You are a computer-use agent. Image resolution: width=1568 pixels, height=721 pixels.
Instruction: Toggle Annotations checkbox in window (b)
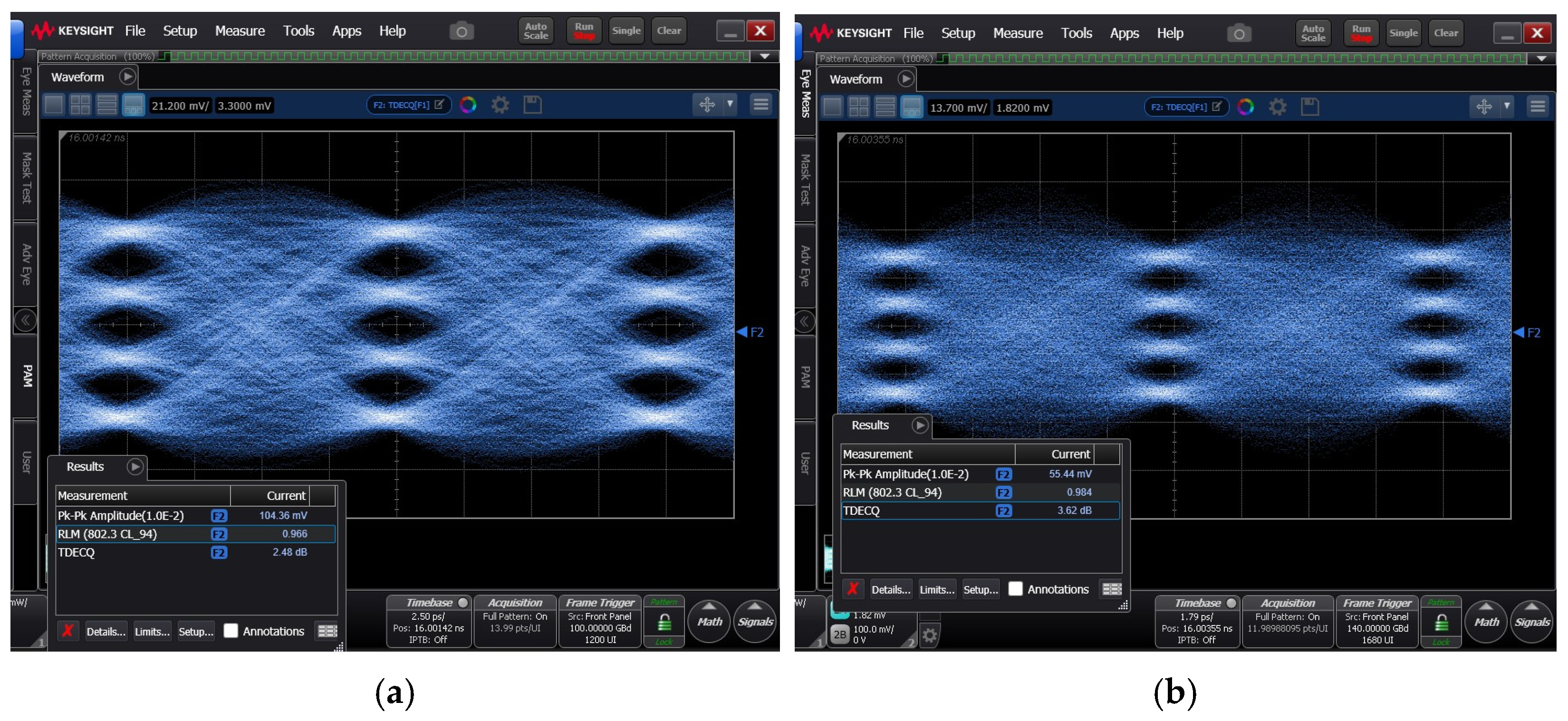[1015, 588]
